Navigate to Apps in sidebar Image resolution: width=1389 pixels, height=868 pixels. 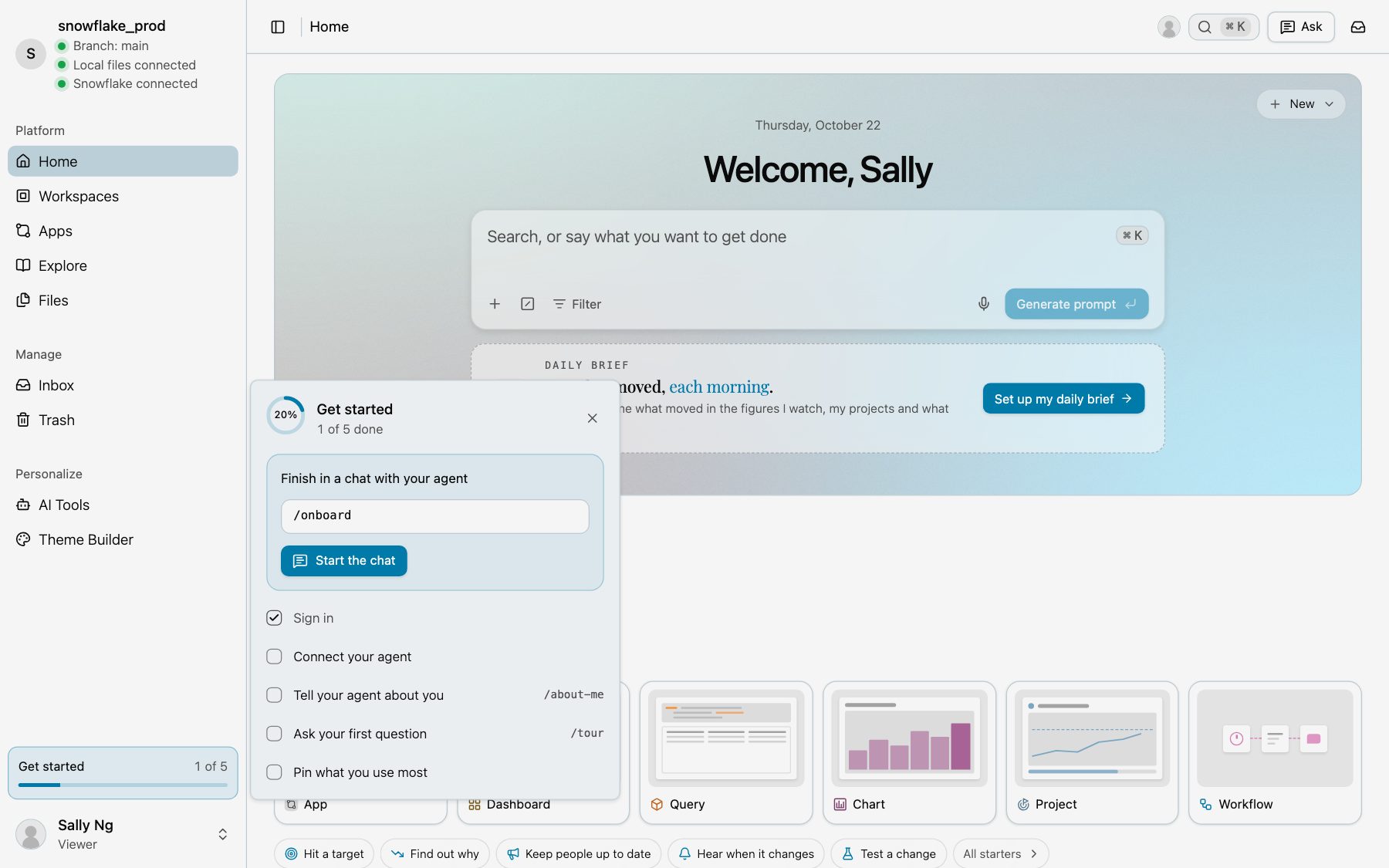click(123, 231)
